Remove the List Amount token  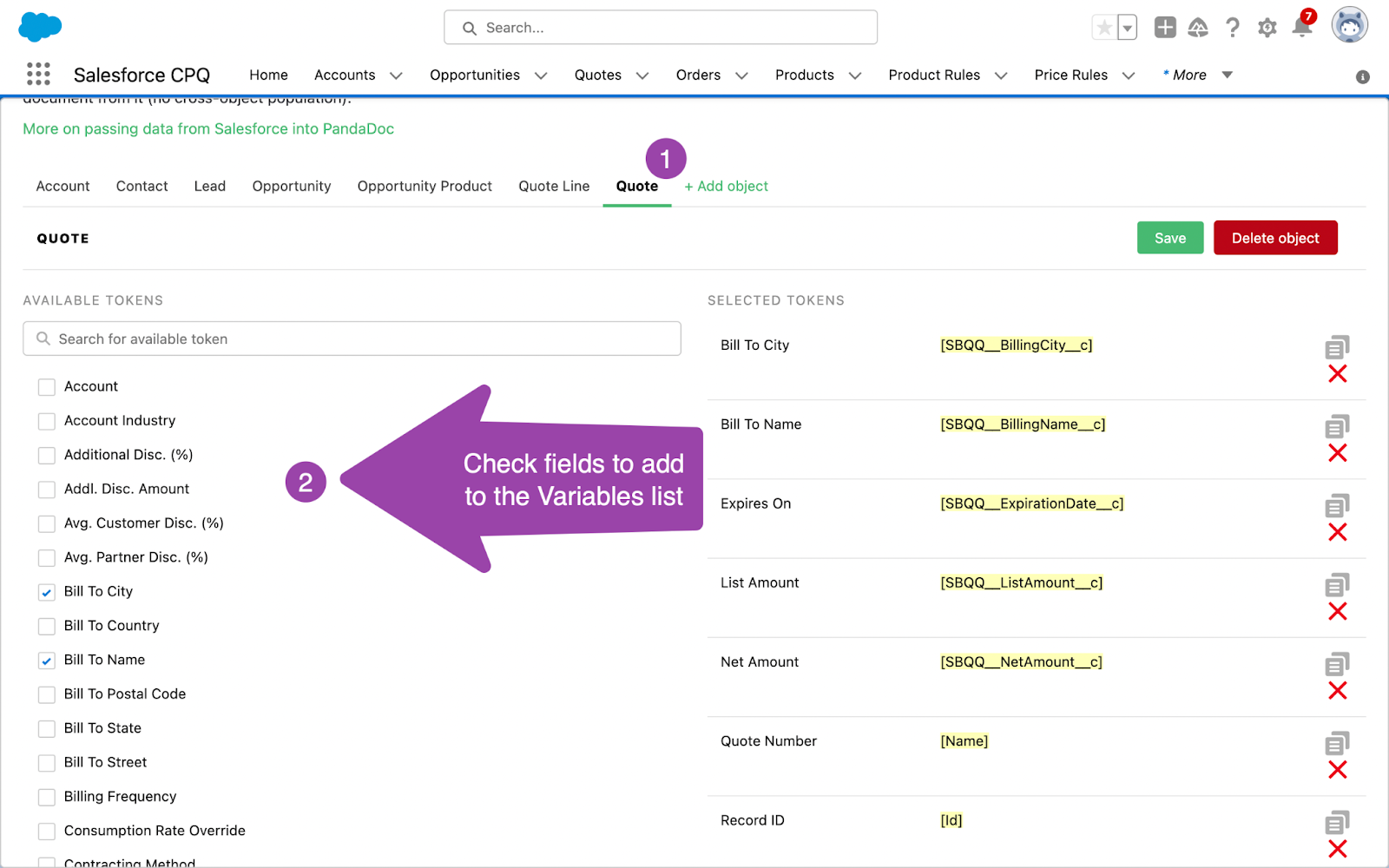coord(1338,612)
